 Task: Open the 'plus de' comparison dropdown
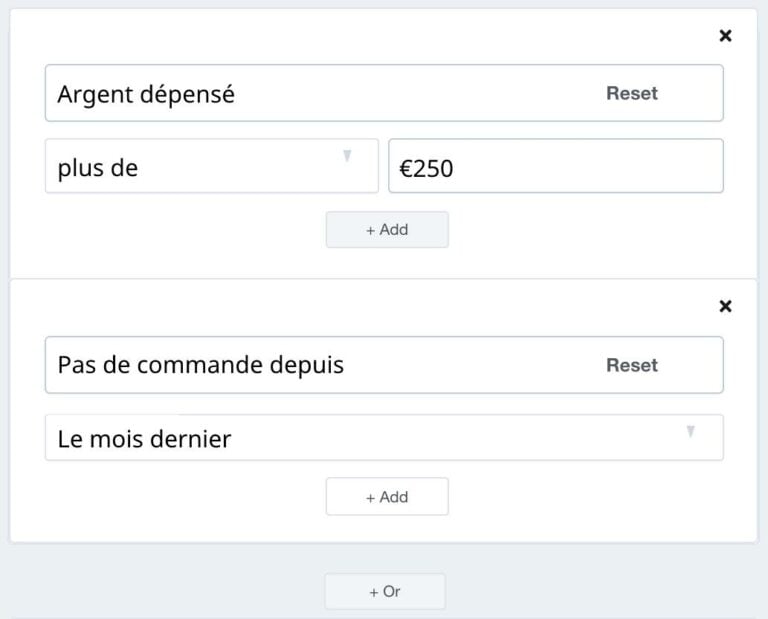click(x=212, y=166)
